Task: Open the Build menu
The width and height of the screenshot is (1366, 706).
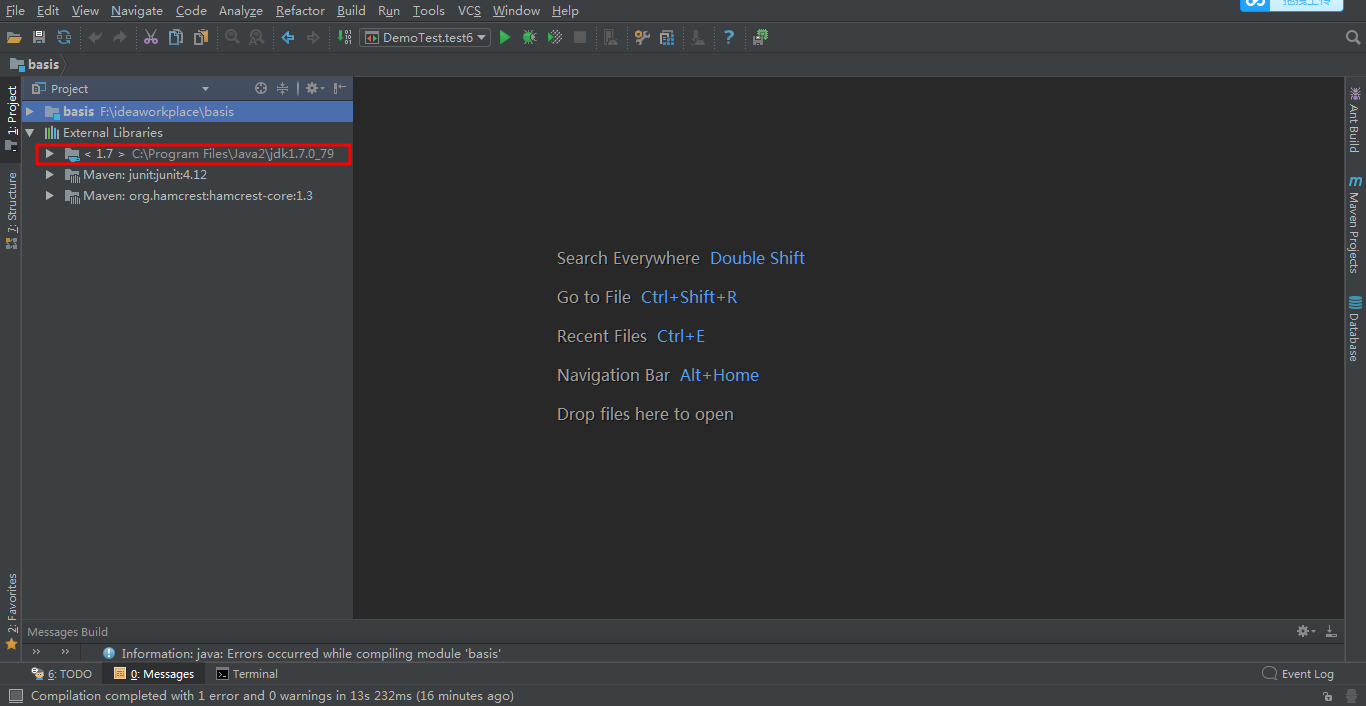Action: coord(351,10)
